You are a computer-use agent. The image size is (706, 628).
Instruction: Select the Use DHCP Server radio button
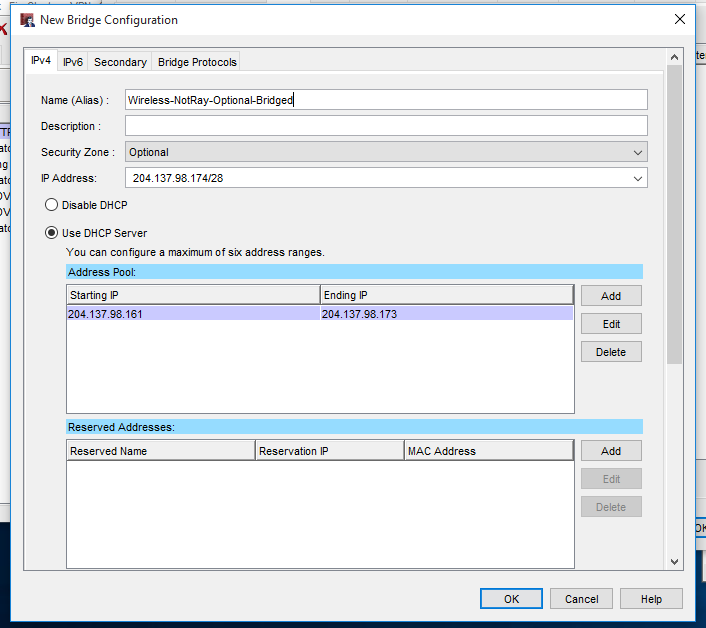[51, 233]
